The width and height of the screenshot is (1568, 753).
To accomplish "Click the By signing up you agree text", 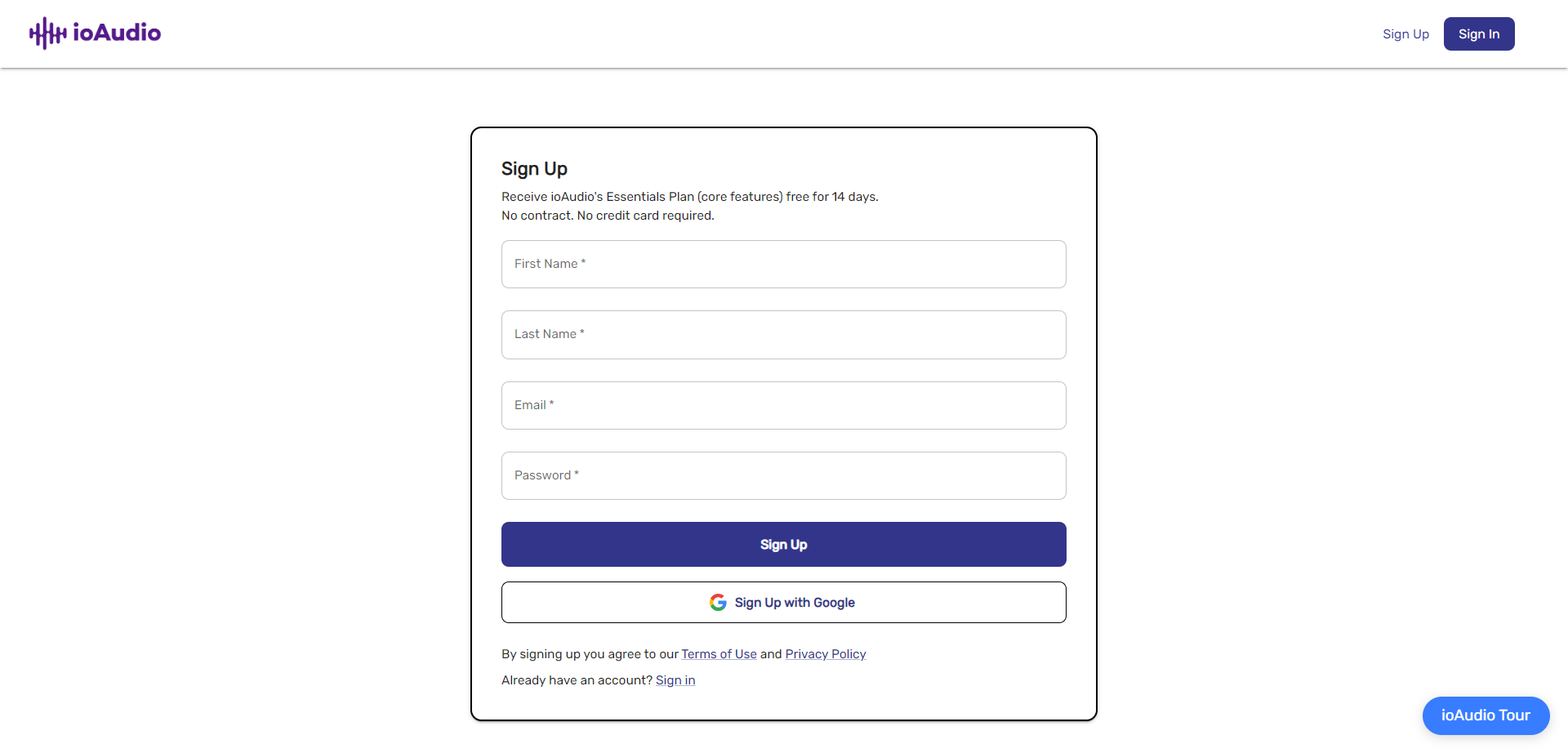I will [x=590, y=654].
